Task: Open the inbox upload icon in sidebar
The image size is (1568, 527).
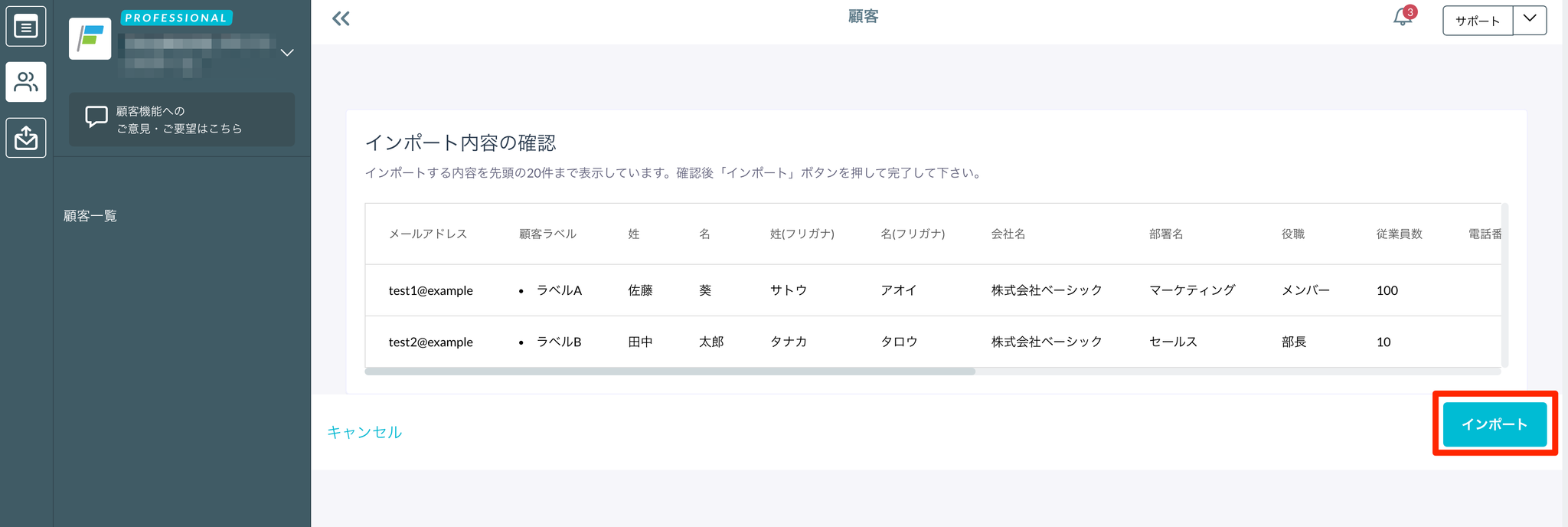Action: tap(26, 138)
